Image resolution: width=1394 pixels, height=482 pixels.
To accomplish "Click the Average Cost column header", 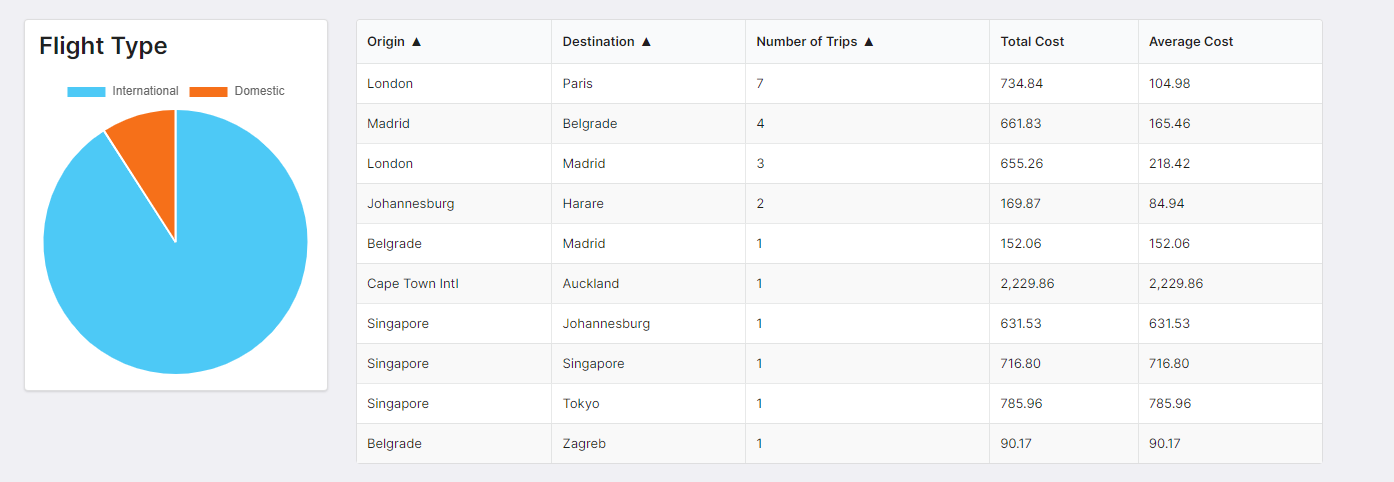I will [x=1190, y=42].
